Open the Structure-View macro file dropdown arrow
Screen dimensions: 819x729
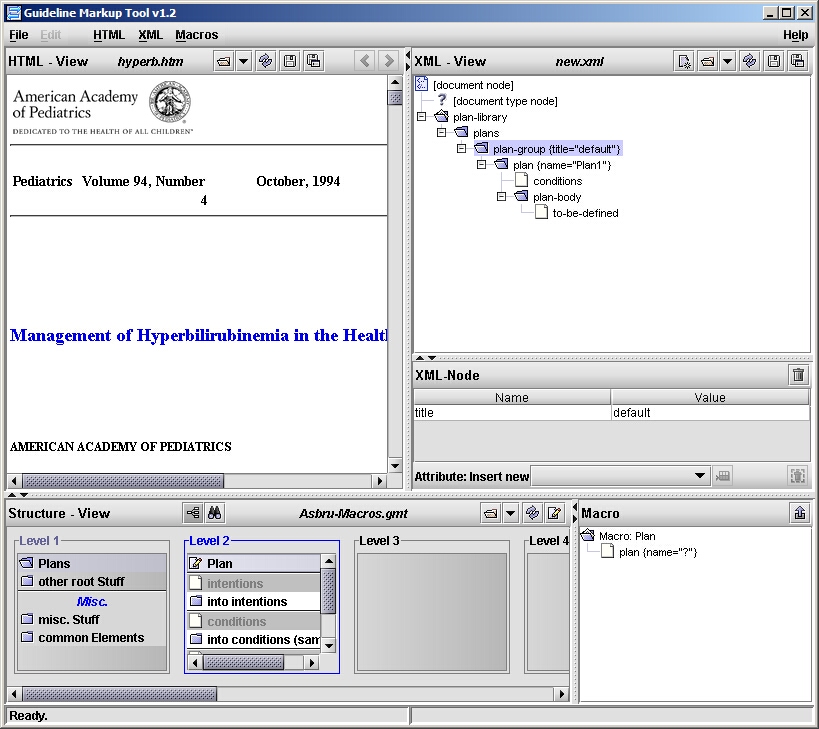[510, 513]
